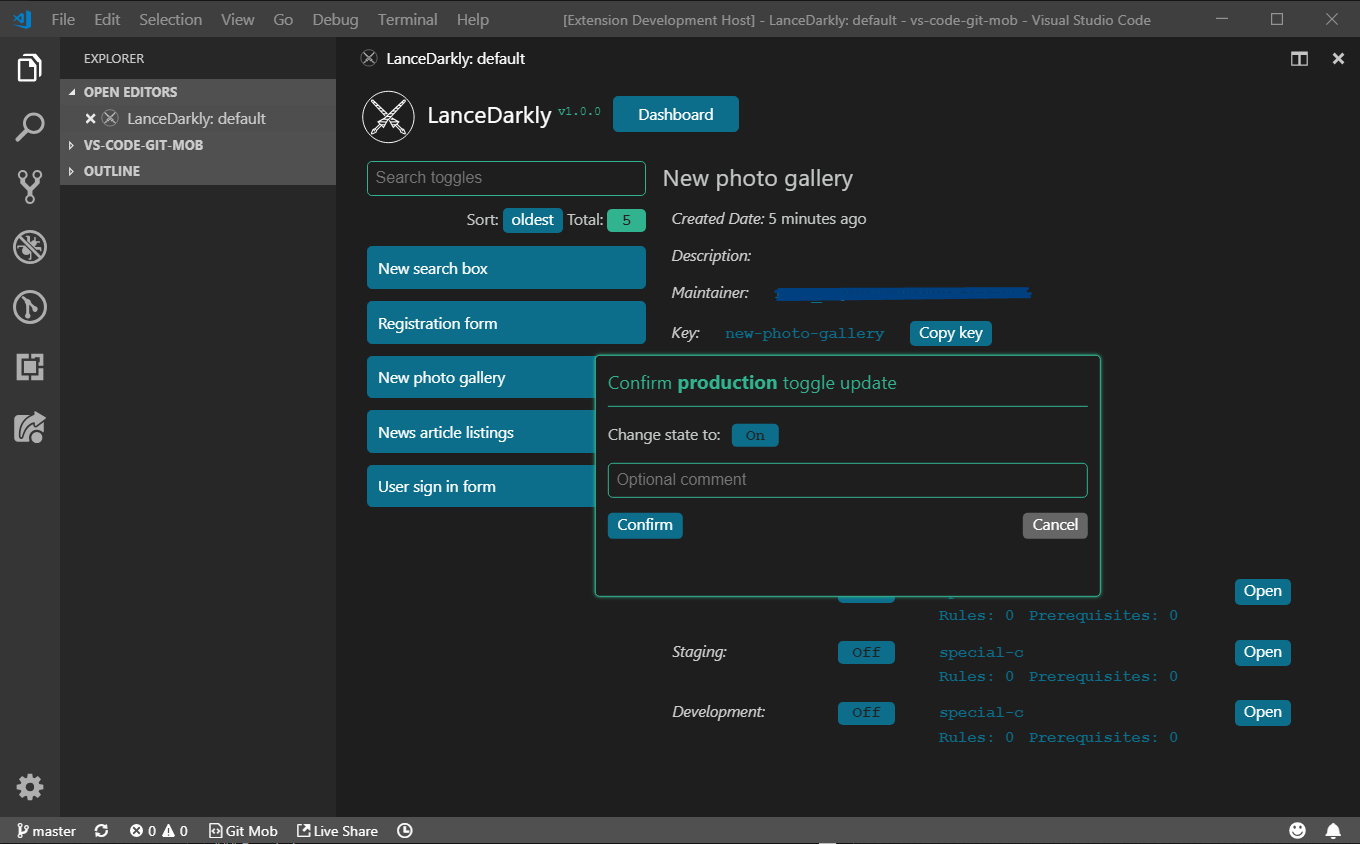
Task: Click the v1.0.0 version label
Action: coord(579,111)
